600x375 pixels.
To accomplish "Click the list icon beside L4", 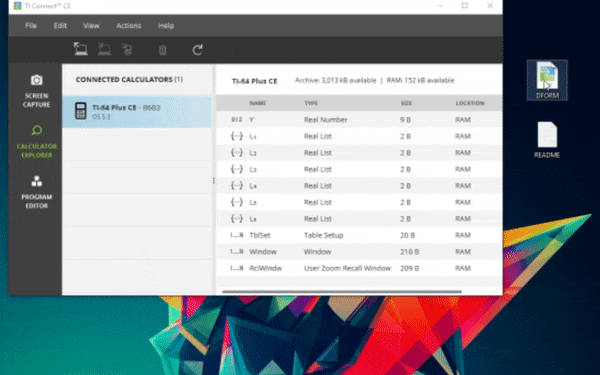I will 237,185.
